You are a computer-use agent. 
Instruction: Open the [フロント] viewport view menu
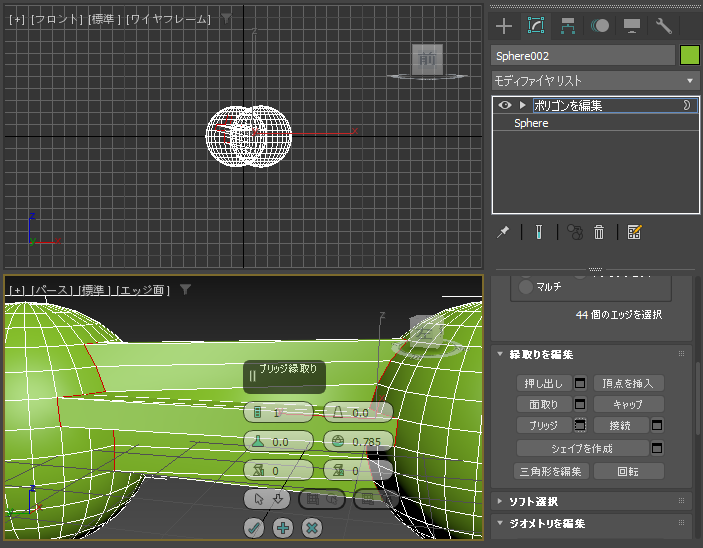tap(56, 19)
